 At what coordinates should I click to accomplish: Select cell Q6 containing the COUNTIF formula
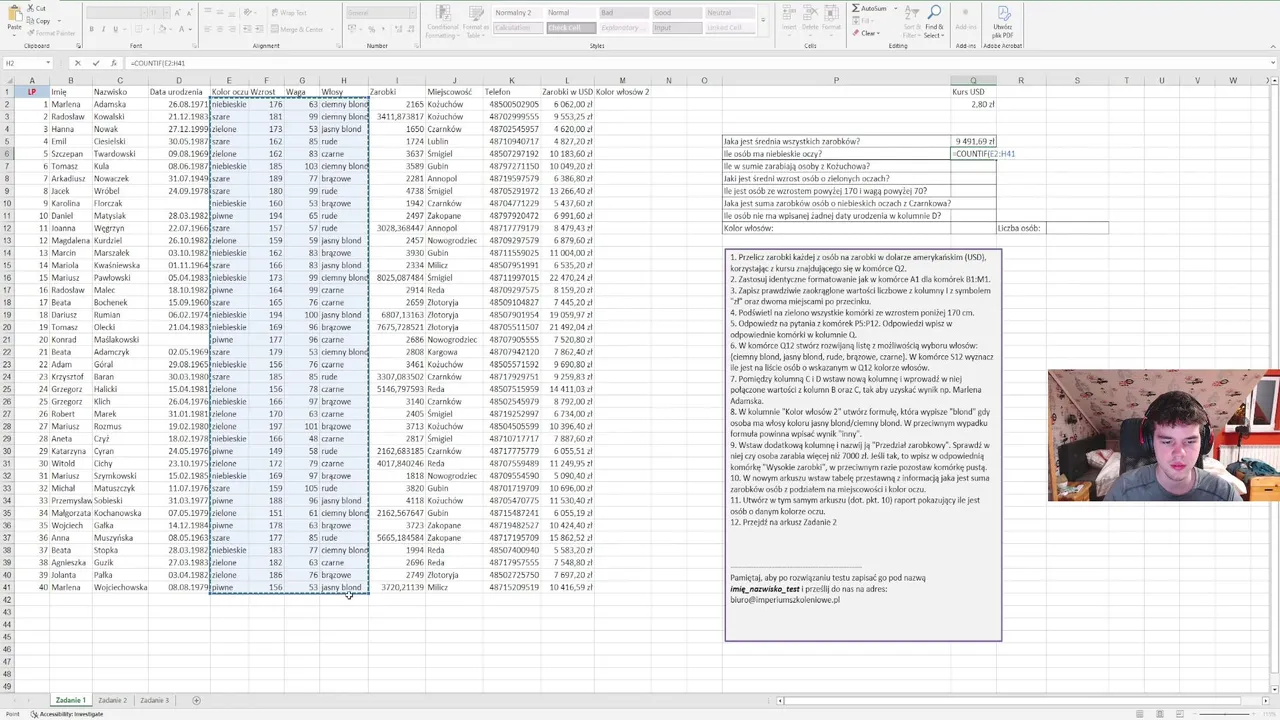click(x=972, y=154)
